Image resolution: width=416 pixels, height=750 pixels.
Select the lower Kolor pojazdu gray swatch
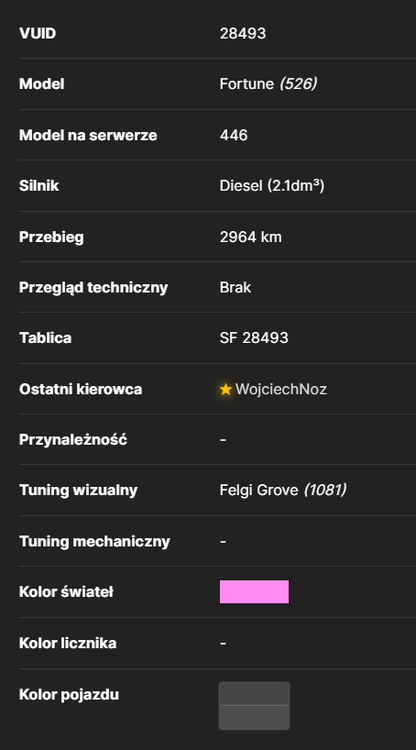254,717
